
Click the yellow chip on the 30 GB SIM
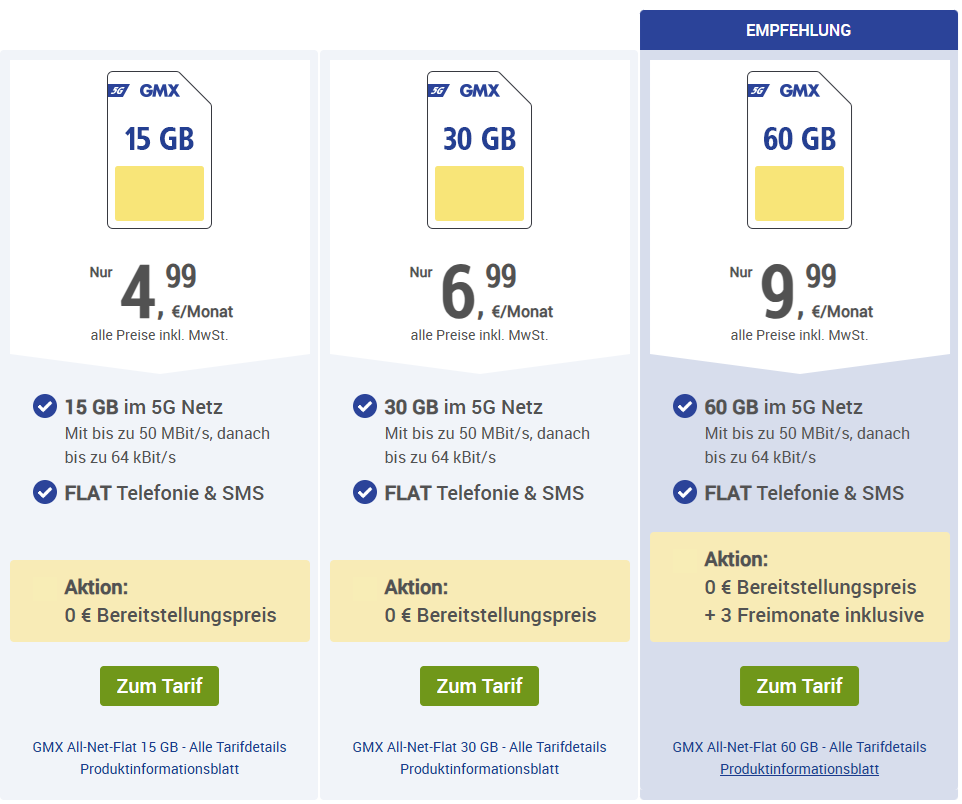[480, 193]
